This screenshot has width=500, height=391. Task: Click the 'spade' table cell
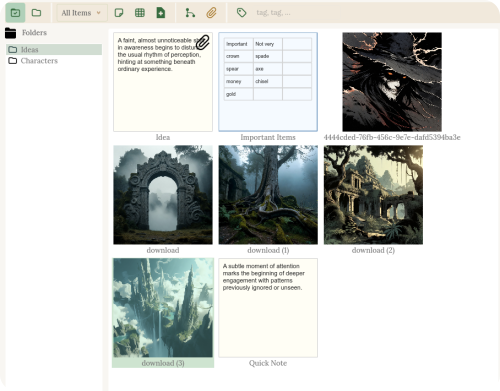[268, 56]
